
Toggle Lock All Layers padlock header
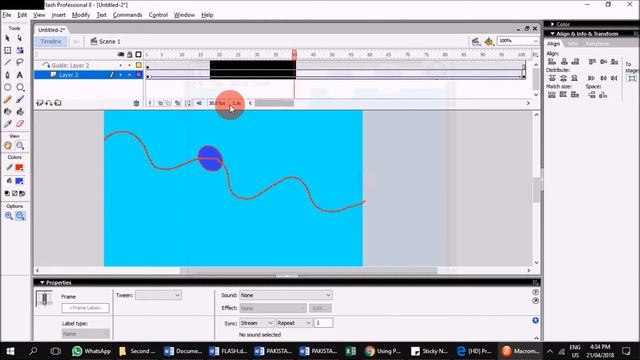130,54
